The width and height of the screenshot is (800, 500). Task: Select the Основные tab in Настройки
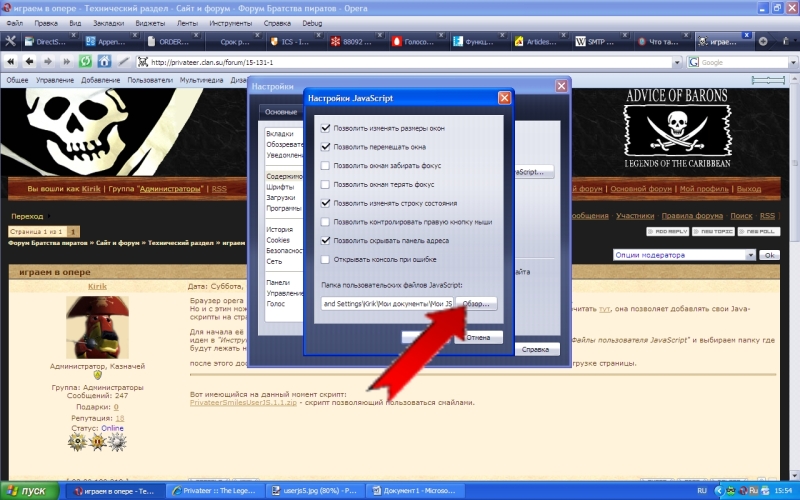[281, 112]
